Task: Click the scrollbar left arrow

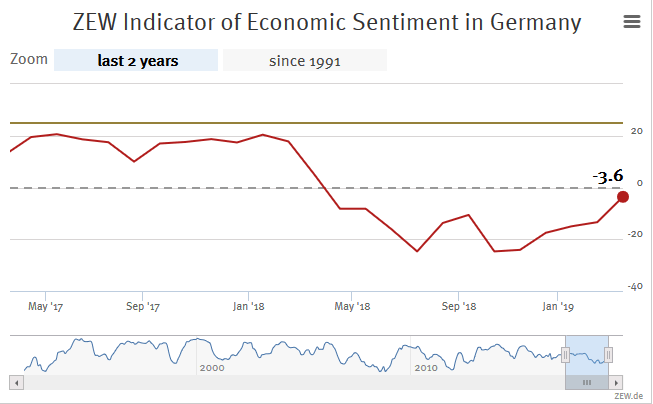Action: tap(16, 382)
